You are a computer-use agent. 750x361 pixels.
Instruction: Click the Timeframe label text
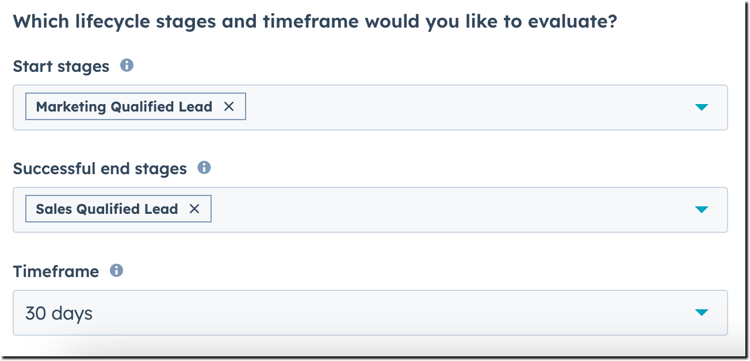click(x=56, y=272)
